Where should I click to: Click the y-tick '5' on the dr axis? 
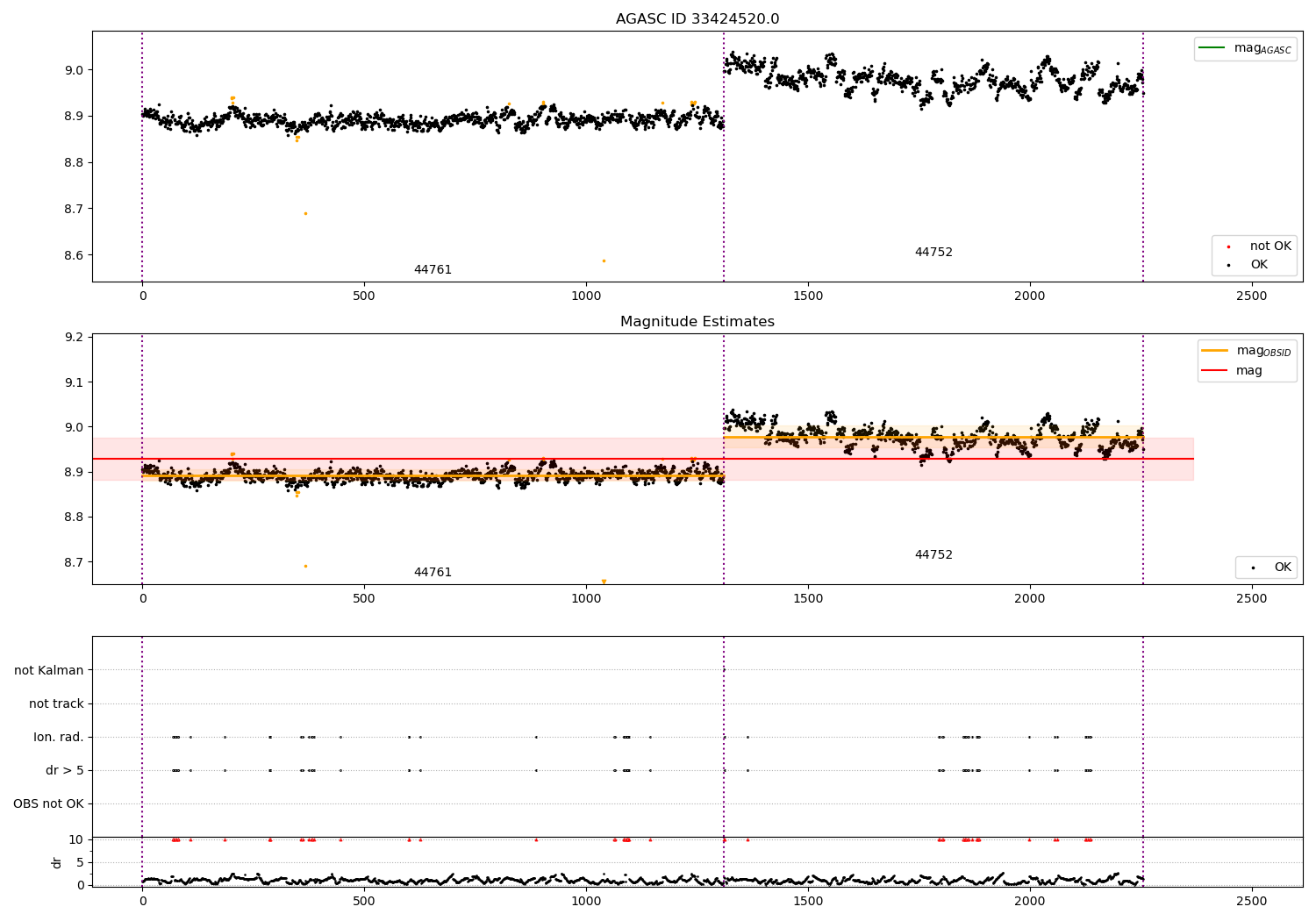pos(81,862)
